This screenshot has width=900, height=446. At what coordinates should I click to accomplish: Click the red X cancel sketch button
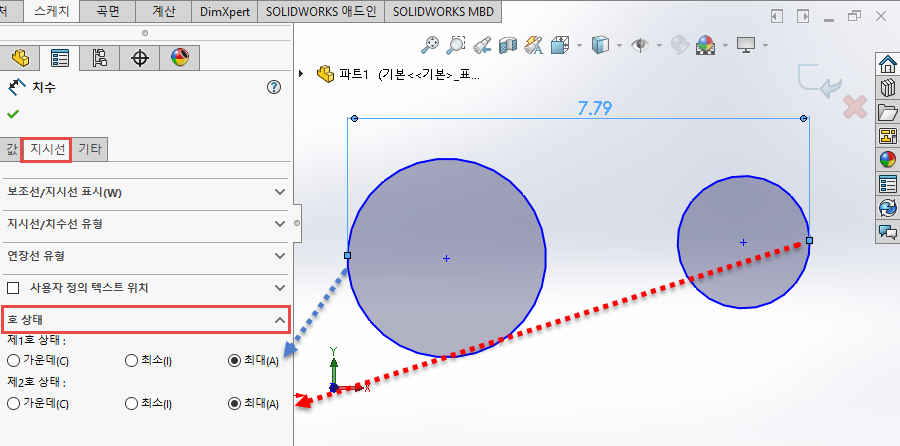coord(854,107)
